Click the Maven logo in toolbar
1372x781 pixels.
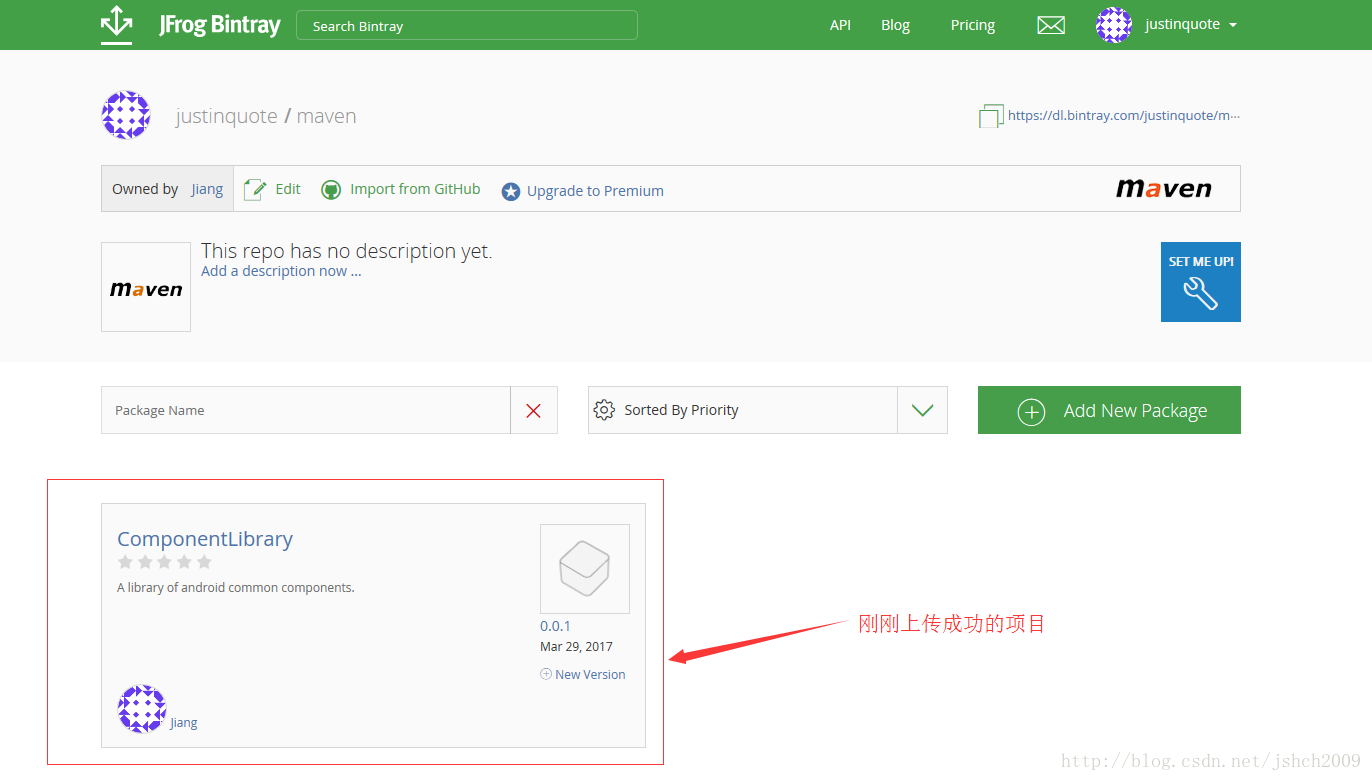tap(1163, 188)
